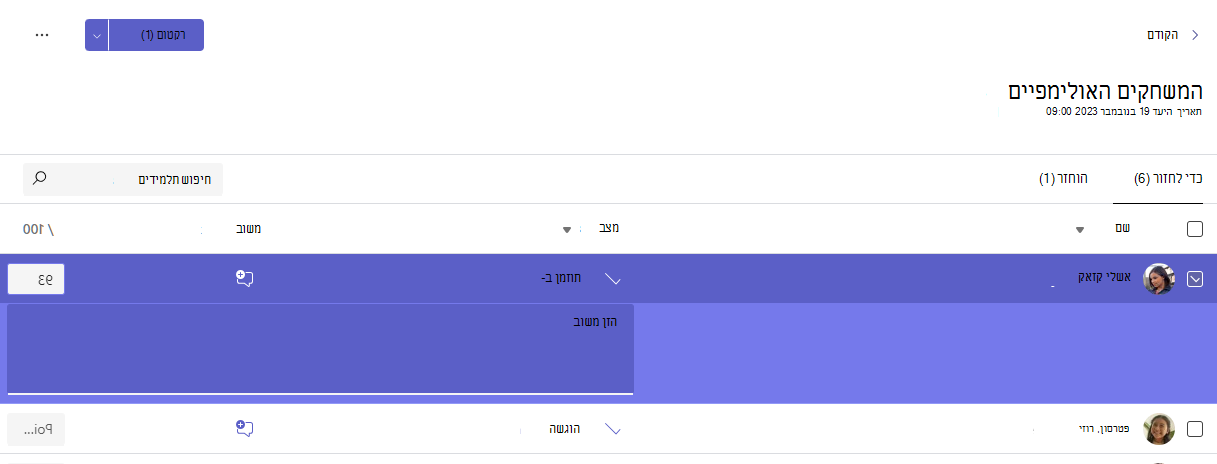Click the back chevron beside הקודם
This screenshot has width=1217, height=464.
click(1194, 34)
